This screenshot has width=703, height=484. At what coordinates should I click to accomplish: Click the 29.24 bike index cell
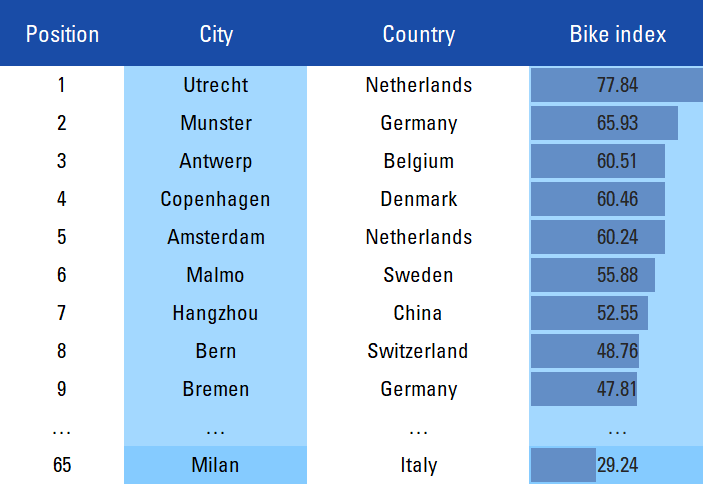point(616,465)
